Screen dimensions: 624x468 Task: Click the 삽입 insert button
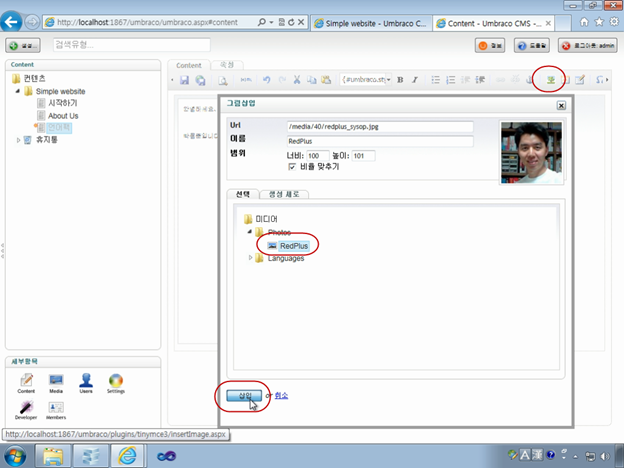coord(244,396)
